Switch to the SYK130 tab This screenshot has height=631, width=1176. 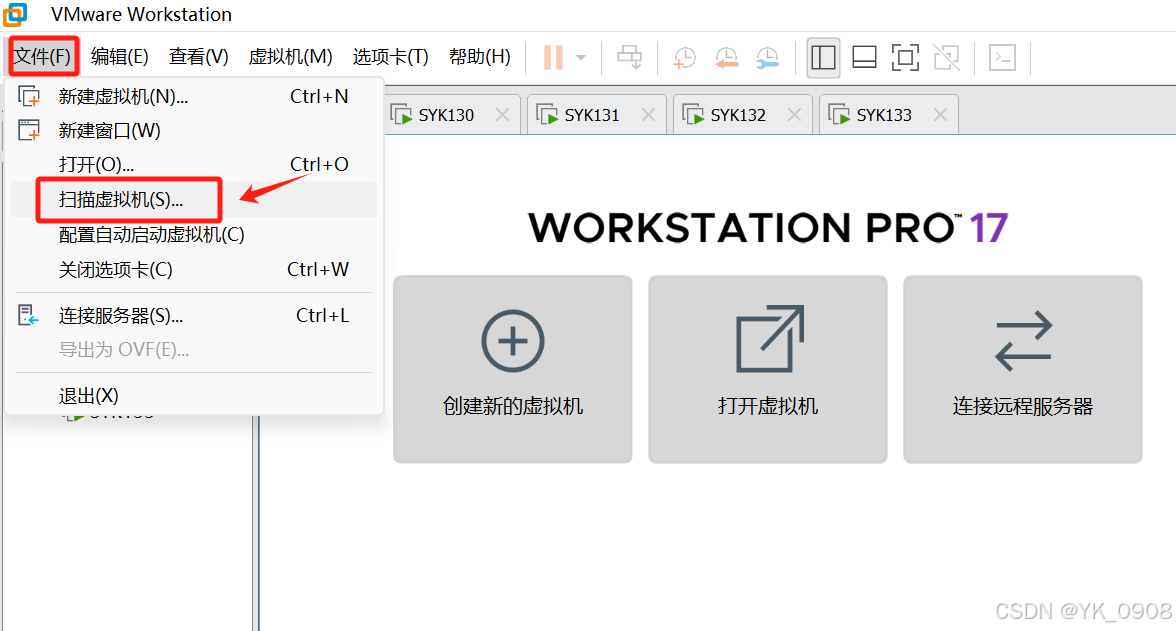[x=446, y=115]
